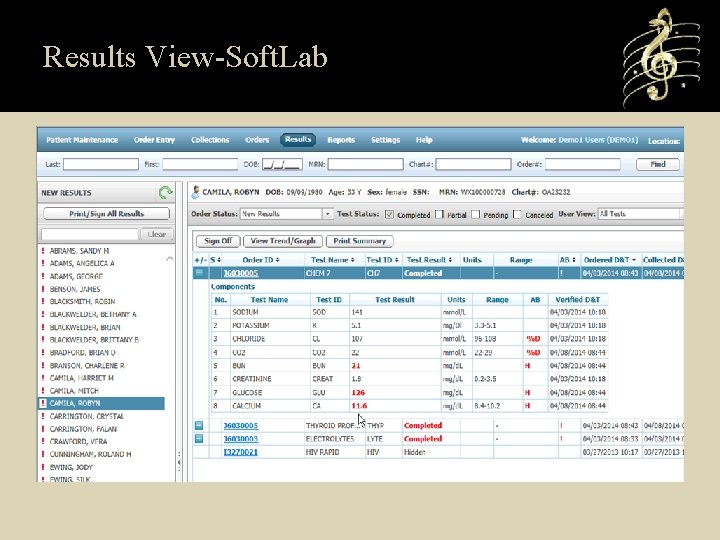Click the Print Summary button
720x540 pixels.
(x=360, y=241)
